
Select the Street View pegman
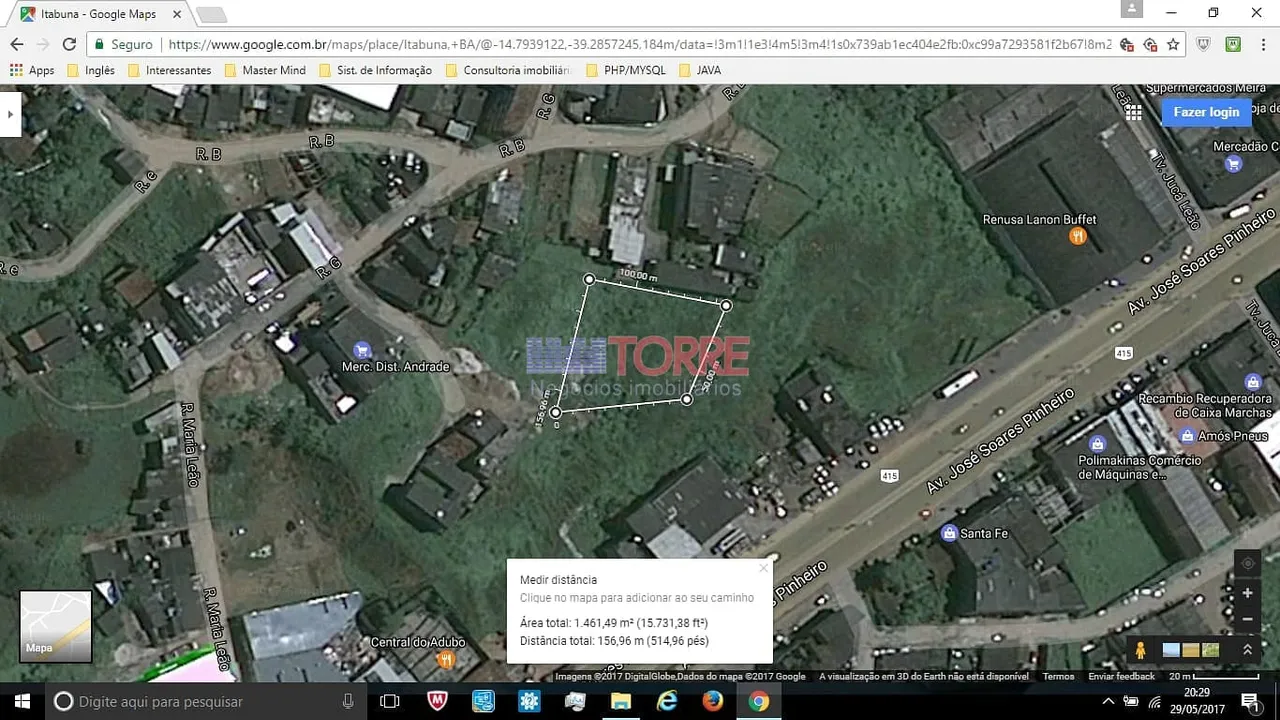coord(1140,650)
